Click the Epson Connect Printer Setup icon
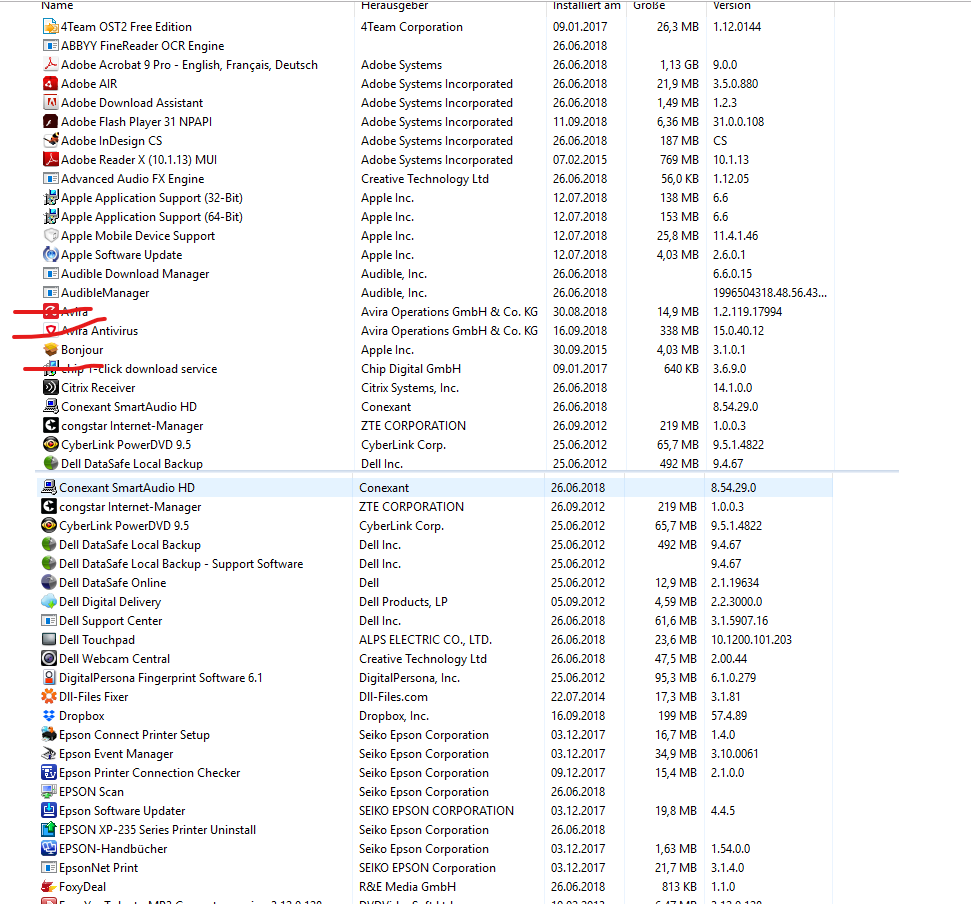This screenshot has height=904, width=971. click(x=49, y=735)
